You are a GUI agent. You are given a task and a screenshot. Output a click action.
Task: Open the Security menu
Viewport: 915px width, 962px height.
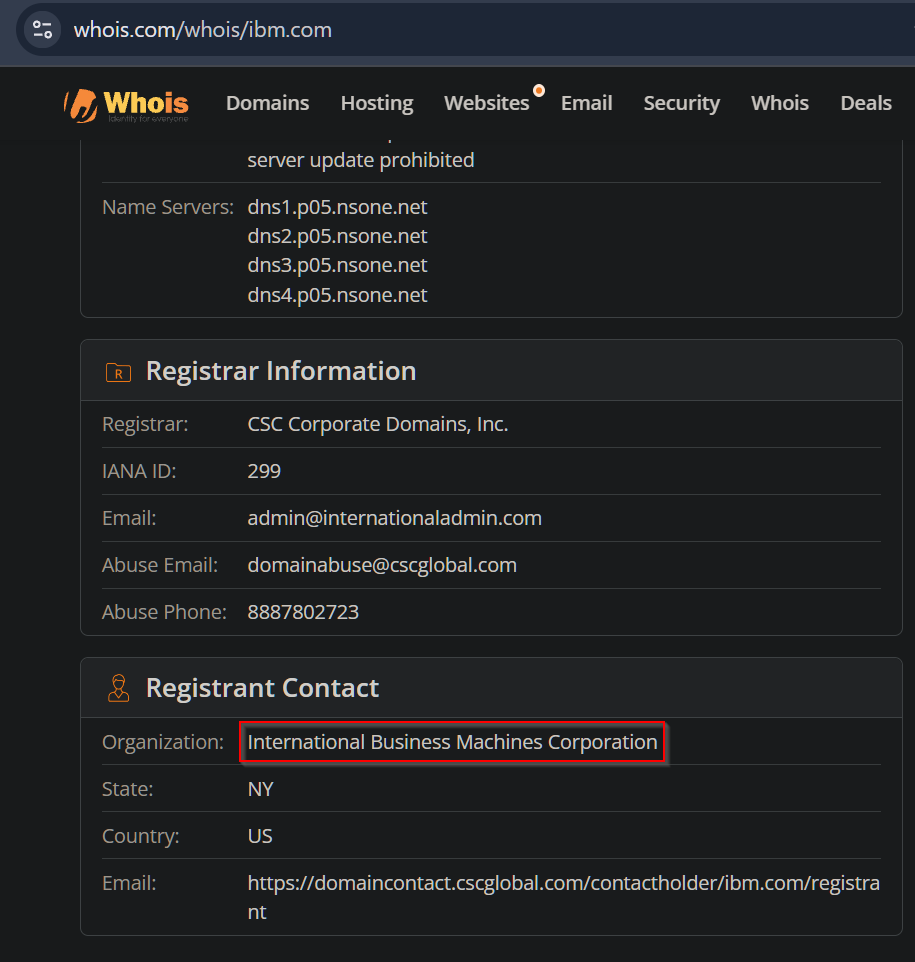click(x=682, y=103)
